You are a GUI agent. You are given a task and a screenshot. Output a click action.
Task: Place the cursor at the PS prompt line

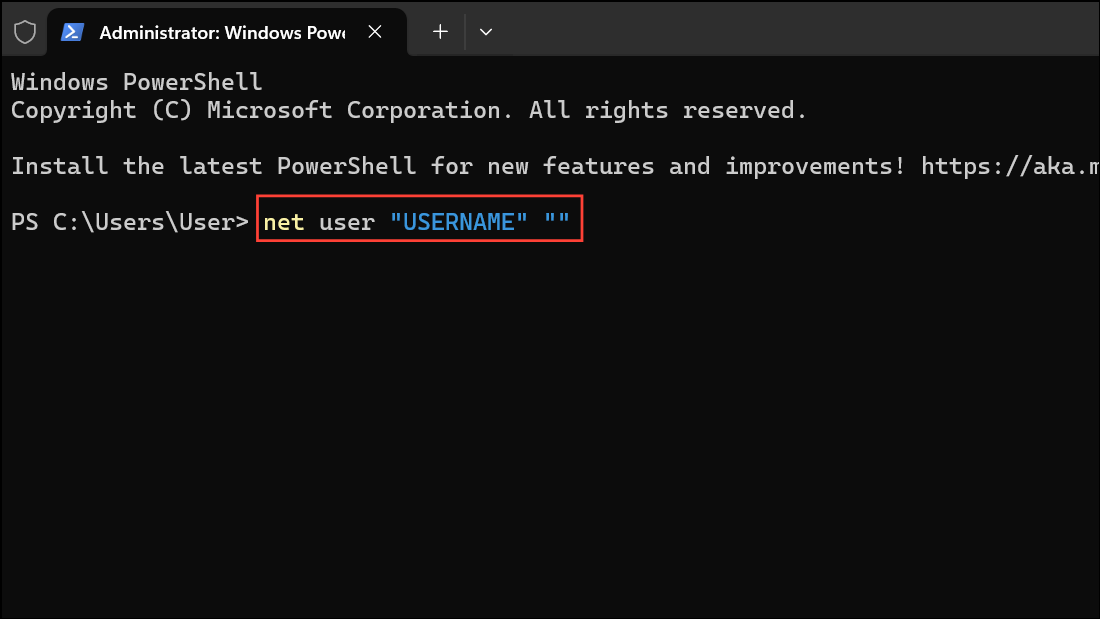click(128, 221)
